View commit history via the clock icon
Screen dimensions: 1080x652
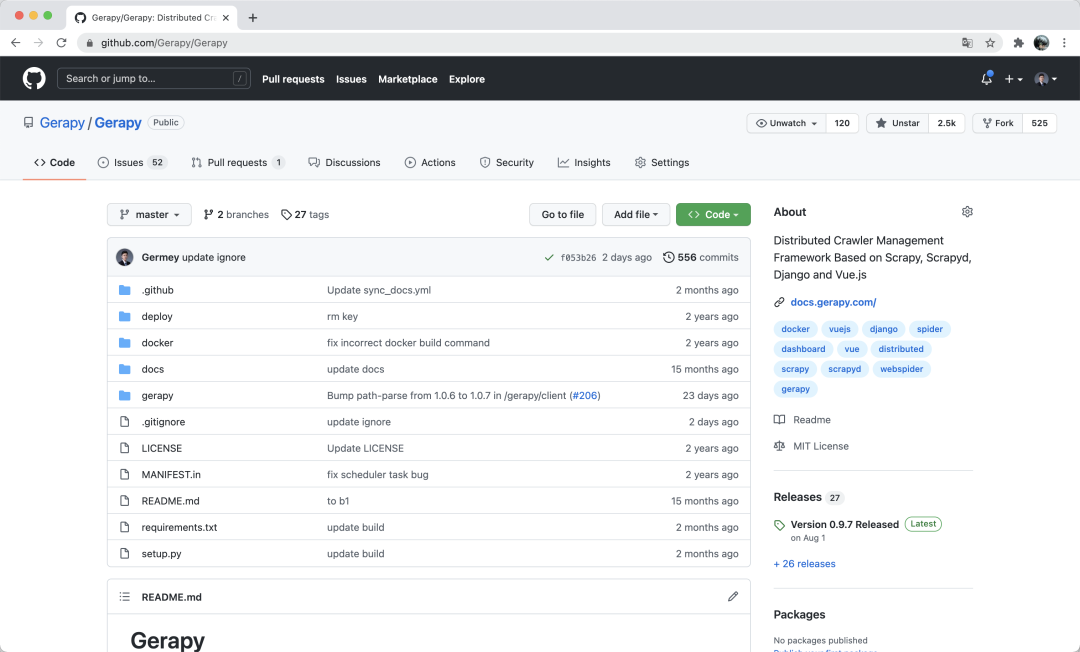pos(668,257)
